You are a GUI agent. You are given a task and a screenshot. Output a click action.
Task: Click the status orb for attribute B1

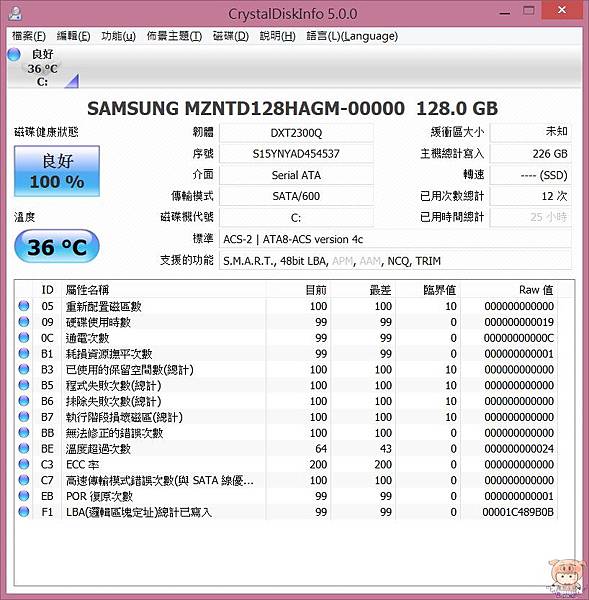24,353
